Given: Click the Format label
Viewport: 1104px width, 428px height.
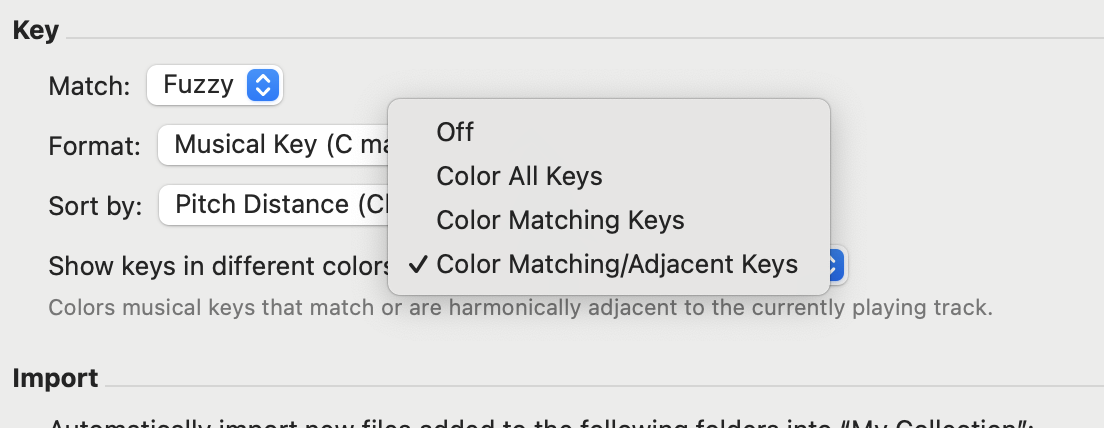Looking at the screenshot, I should [94, 147].
